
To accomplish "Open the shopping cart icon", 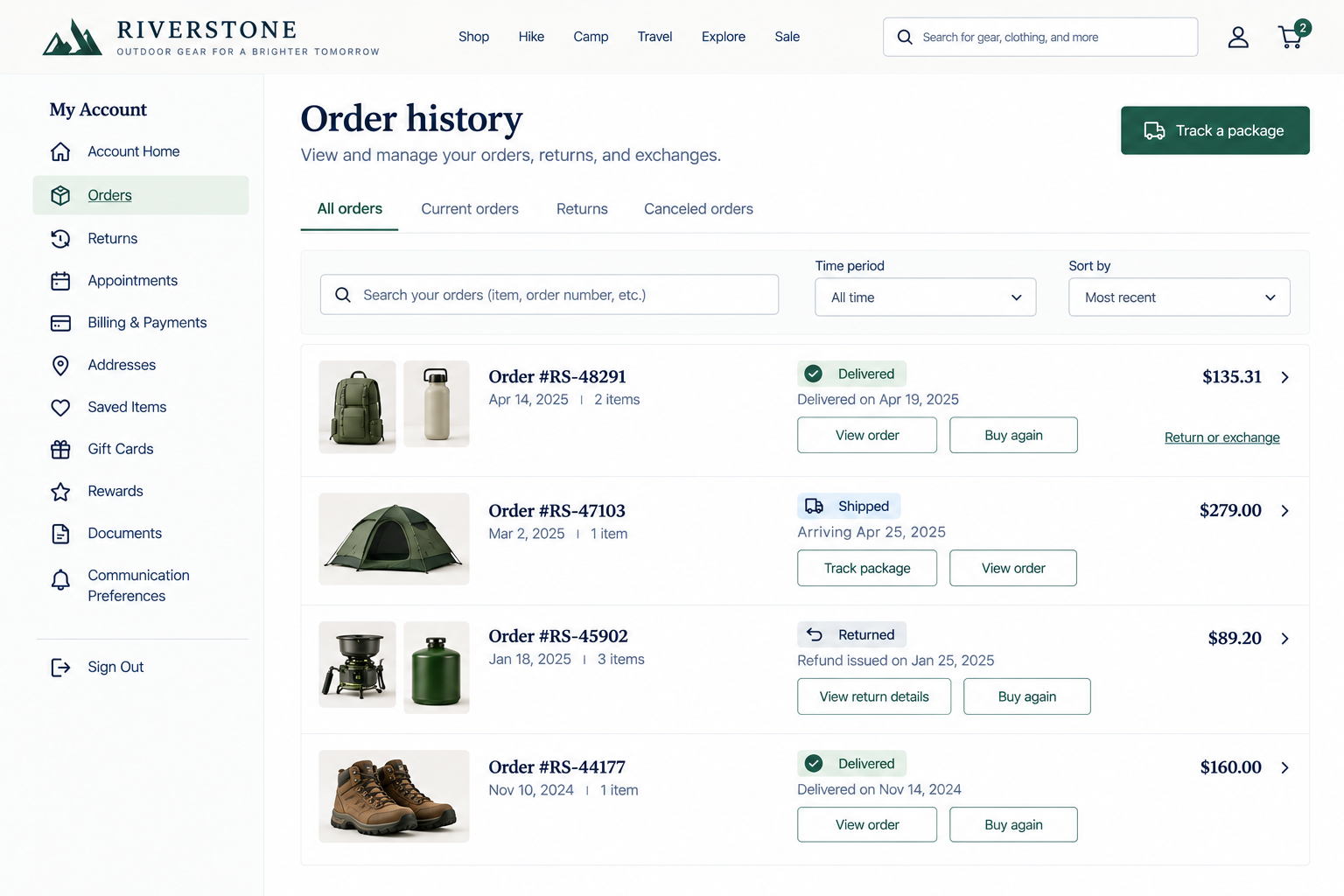I will pyautogui.click(x=1292, y=36).
